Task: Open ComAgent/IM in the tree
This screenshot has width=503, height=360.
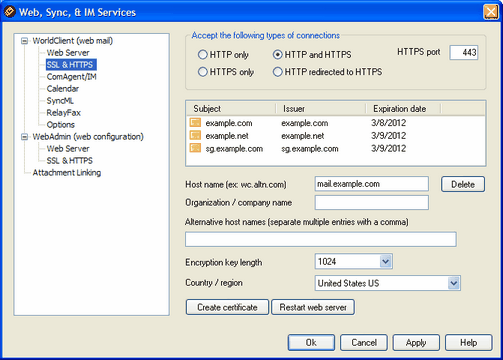Action: [x=71, y=77]
